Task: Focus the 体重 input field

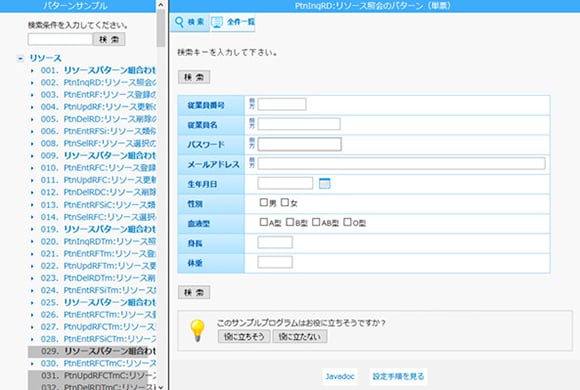Action: point(275,262)
